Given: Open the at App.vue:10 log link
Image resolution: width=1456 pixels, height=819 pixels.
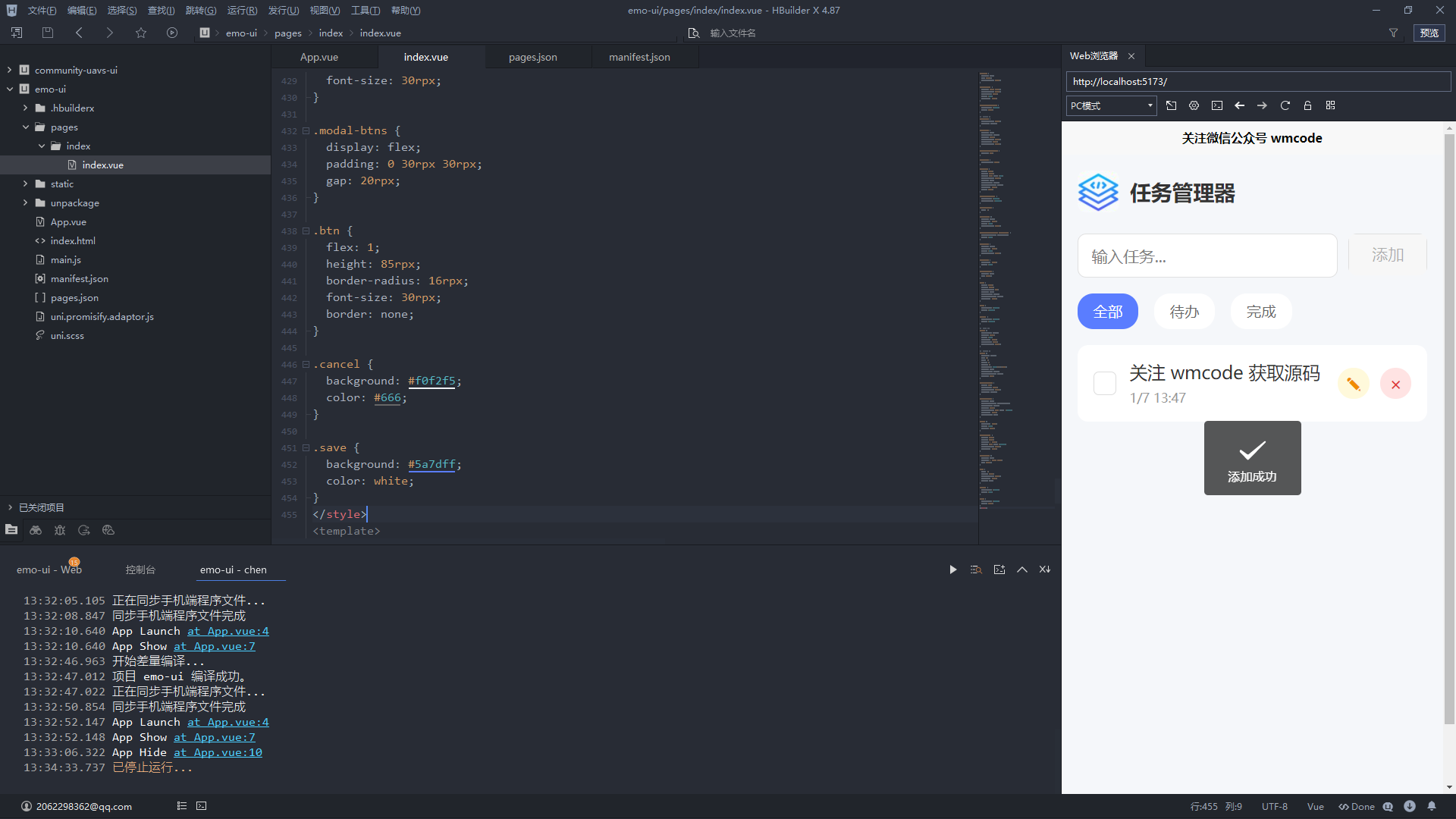Looking at the screenshot, I should [x=218, y=752].
